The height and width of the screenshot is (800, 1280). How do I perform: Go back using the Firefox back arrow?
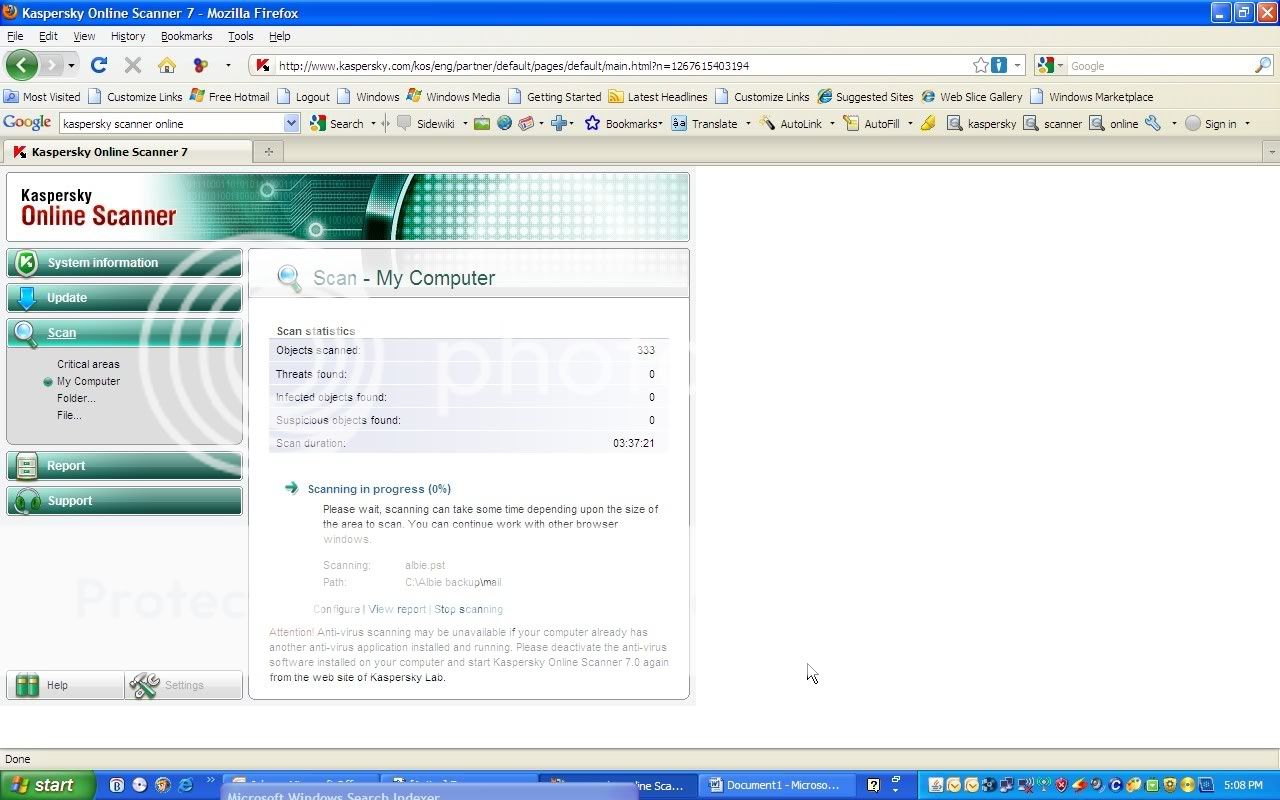point(22,65)
